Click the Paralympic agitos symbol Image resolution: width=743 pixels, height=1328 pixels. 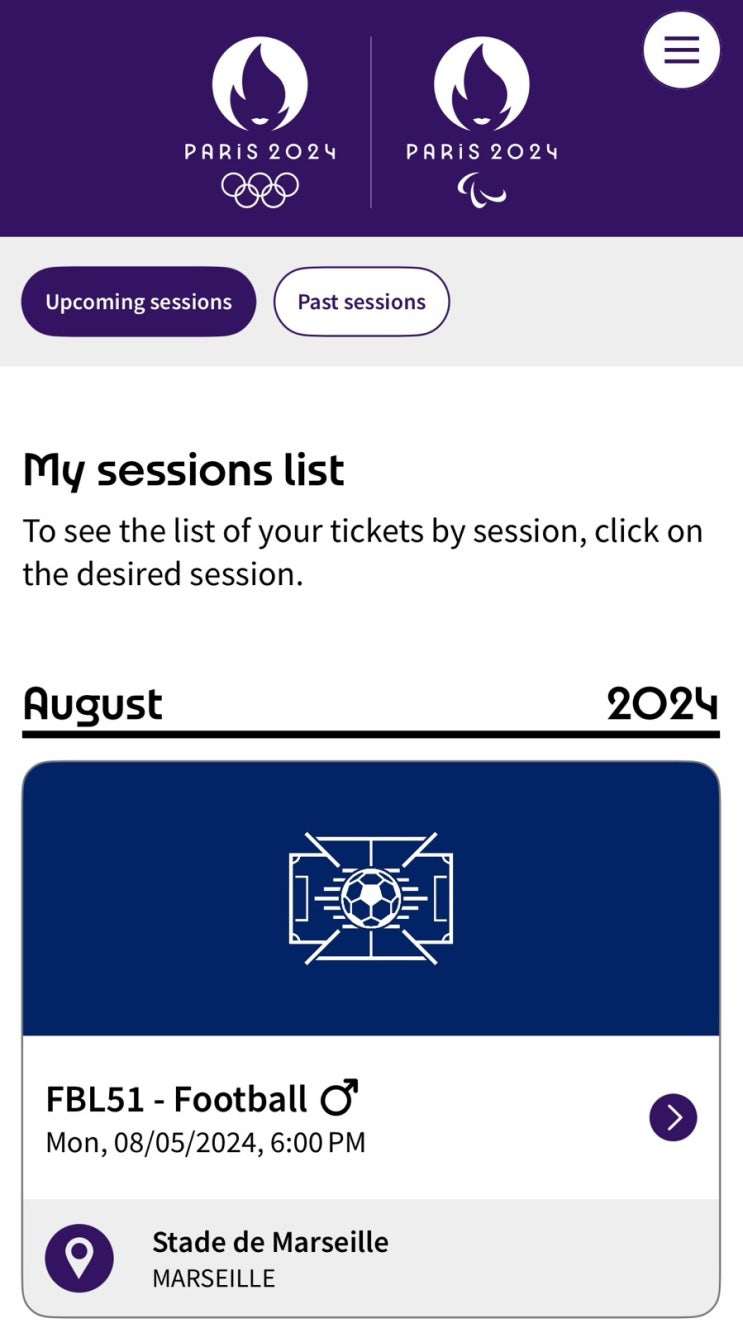482,189
